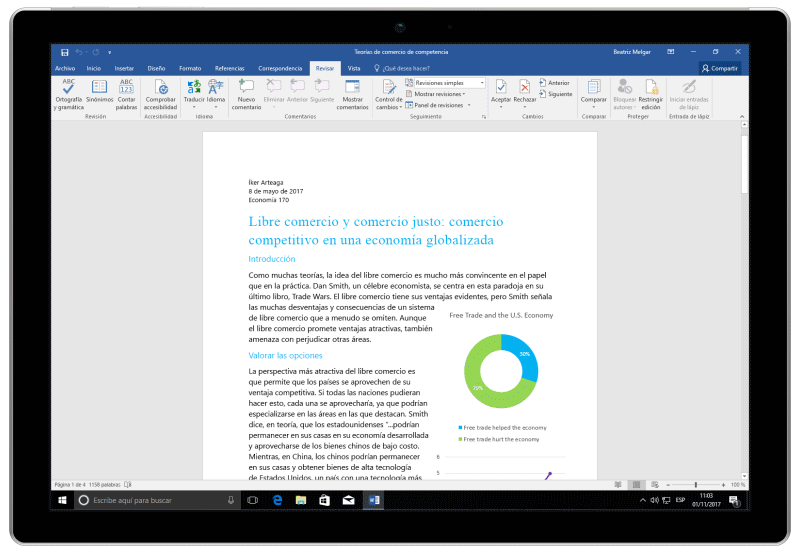
Task: Click the ¿Qué desea hacer? search box
Action: (402, 68)
